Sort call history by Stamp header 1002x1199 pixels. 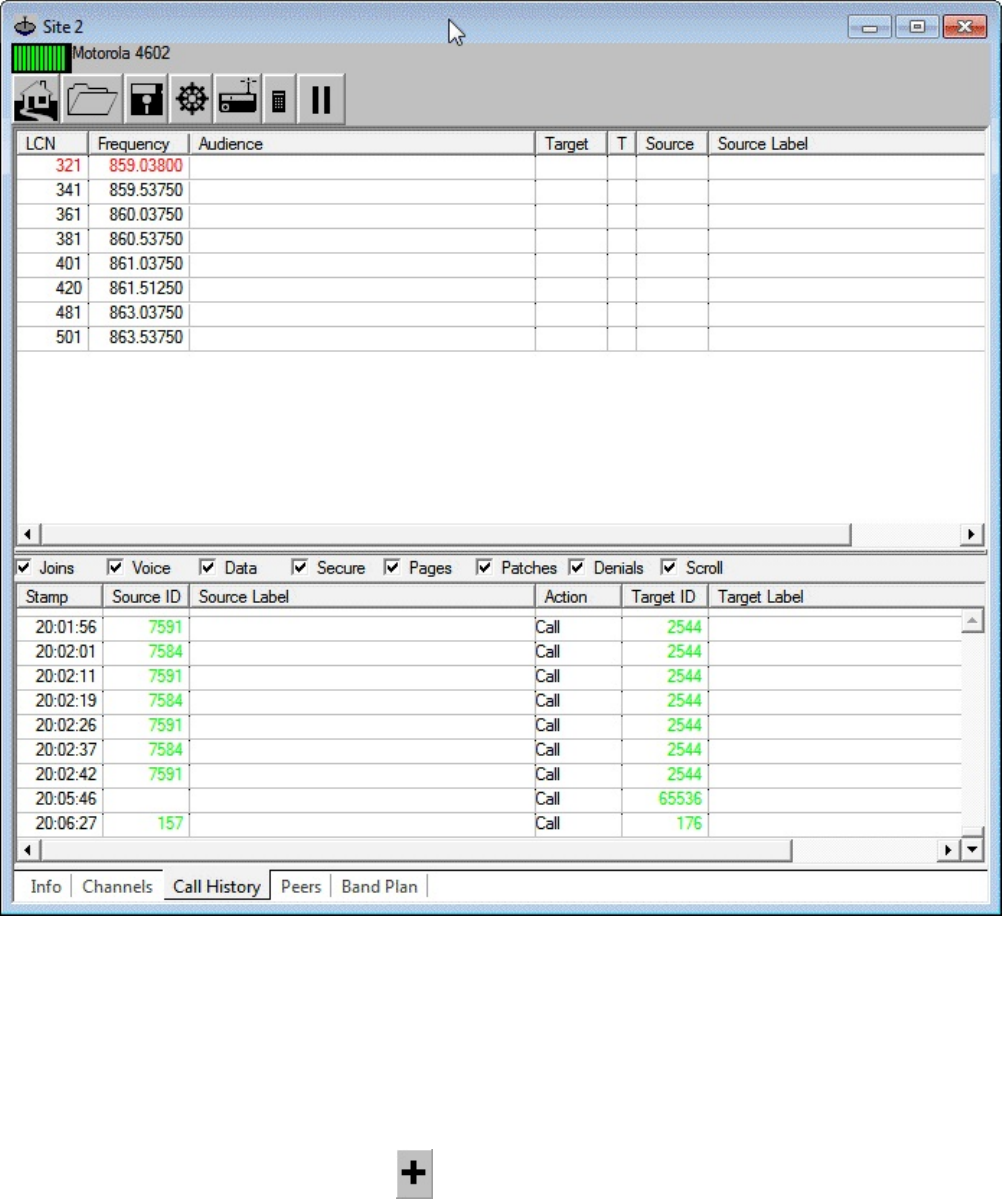coord(60,596)
